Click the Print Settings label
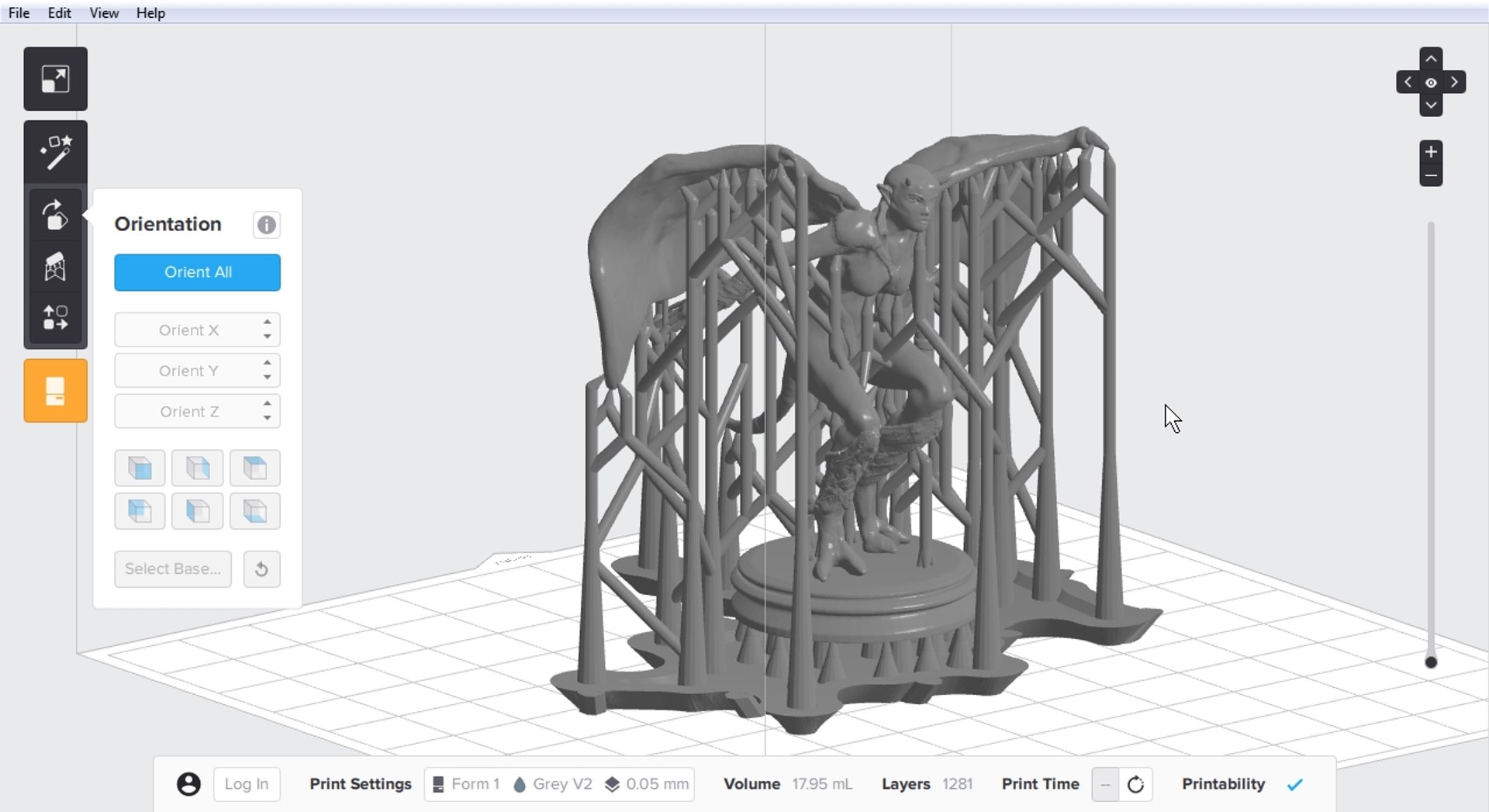The width and height of the screenshot is (1489, 812). click(361, 784)
